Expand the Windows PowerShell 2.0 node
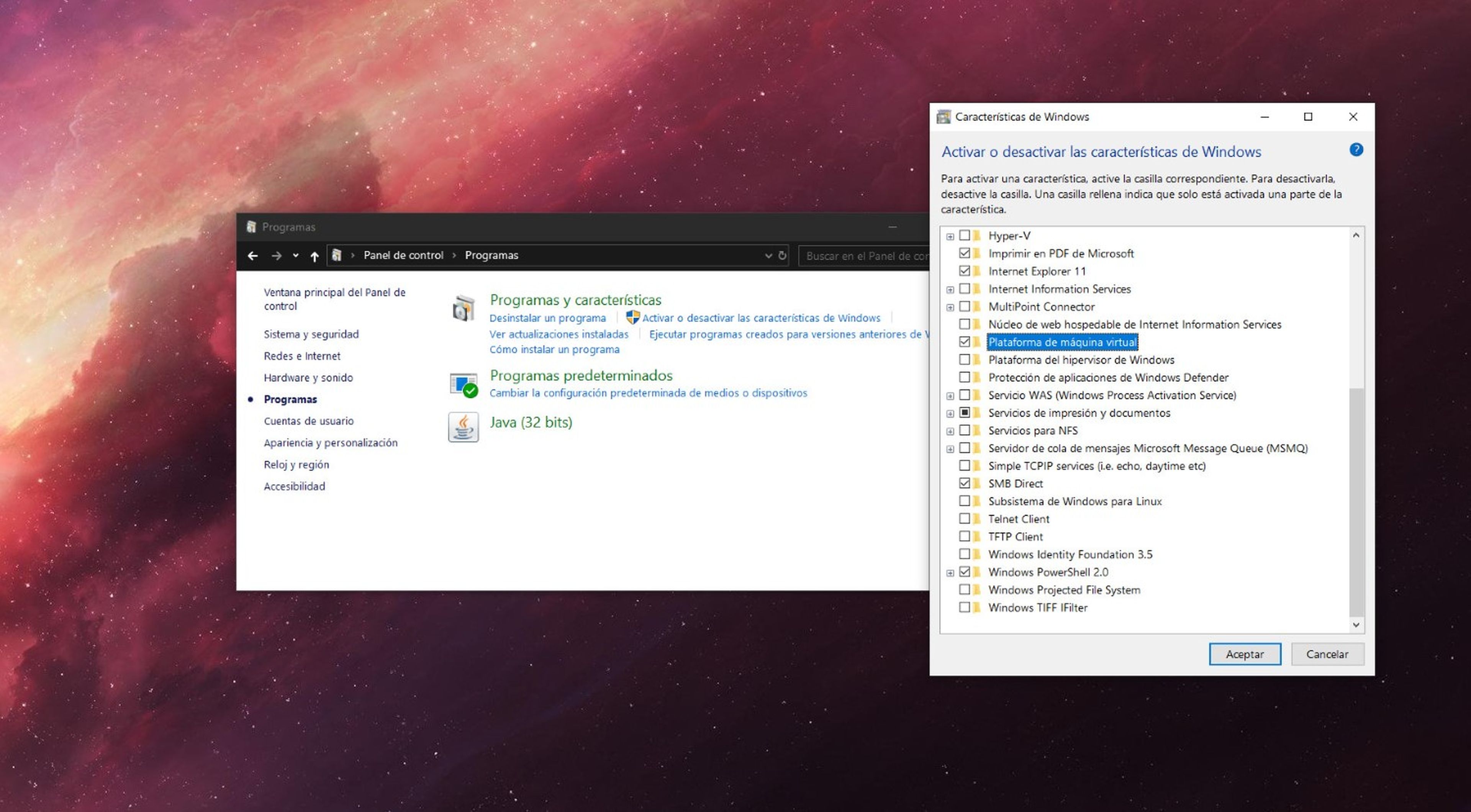Image resolution: width=1471 pixels, height=812 pixels. (x=950, y=573)
